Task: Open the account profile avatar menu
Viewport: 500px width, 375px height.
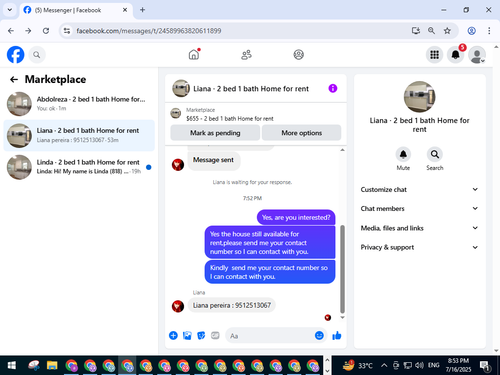Action: point(477,55)
